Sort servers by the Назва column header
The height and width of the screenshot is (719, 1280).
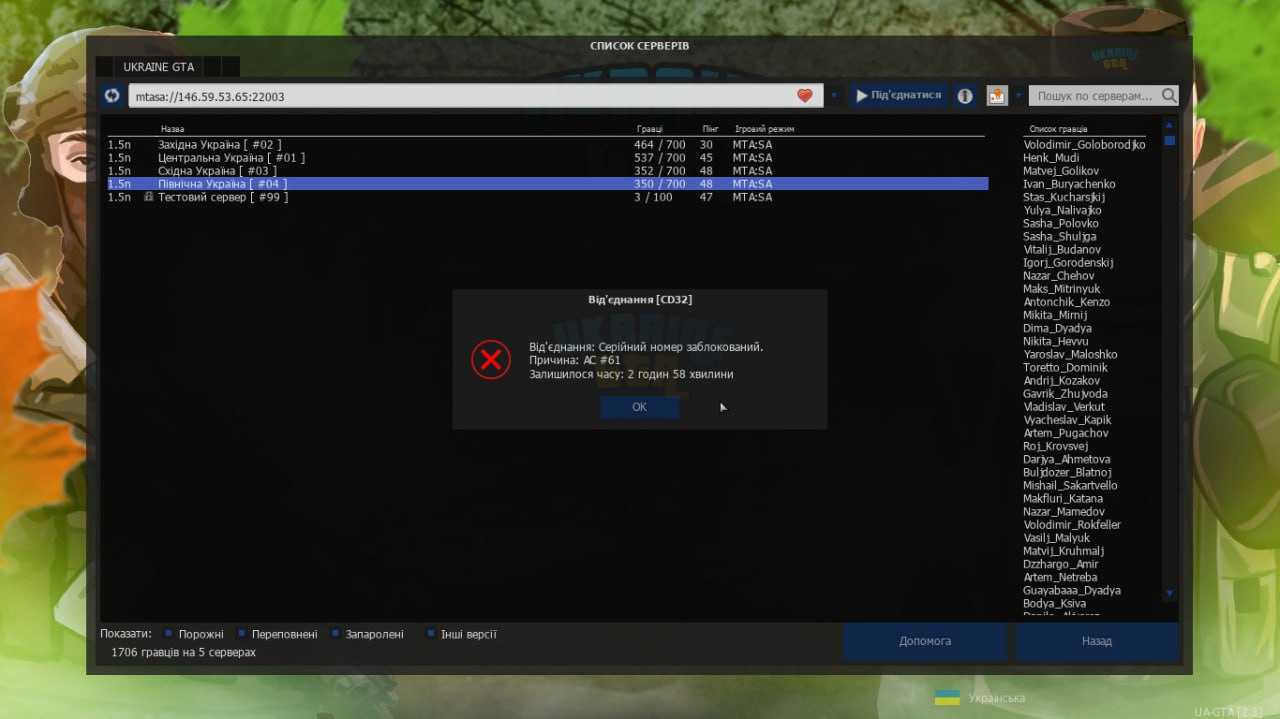click(172, 129)
